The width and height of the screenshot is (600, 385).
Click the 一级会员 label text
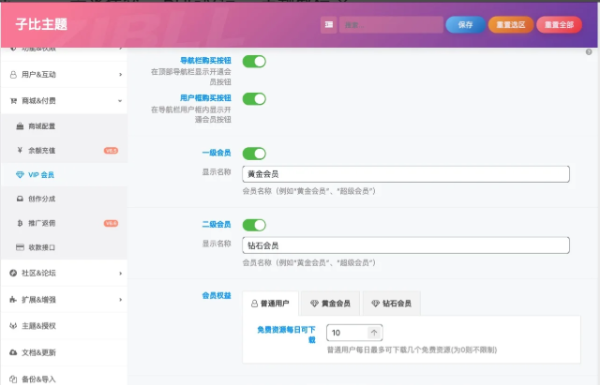click(x=217, y=153)
